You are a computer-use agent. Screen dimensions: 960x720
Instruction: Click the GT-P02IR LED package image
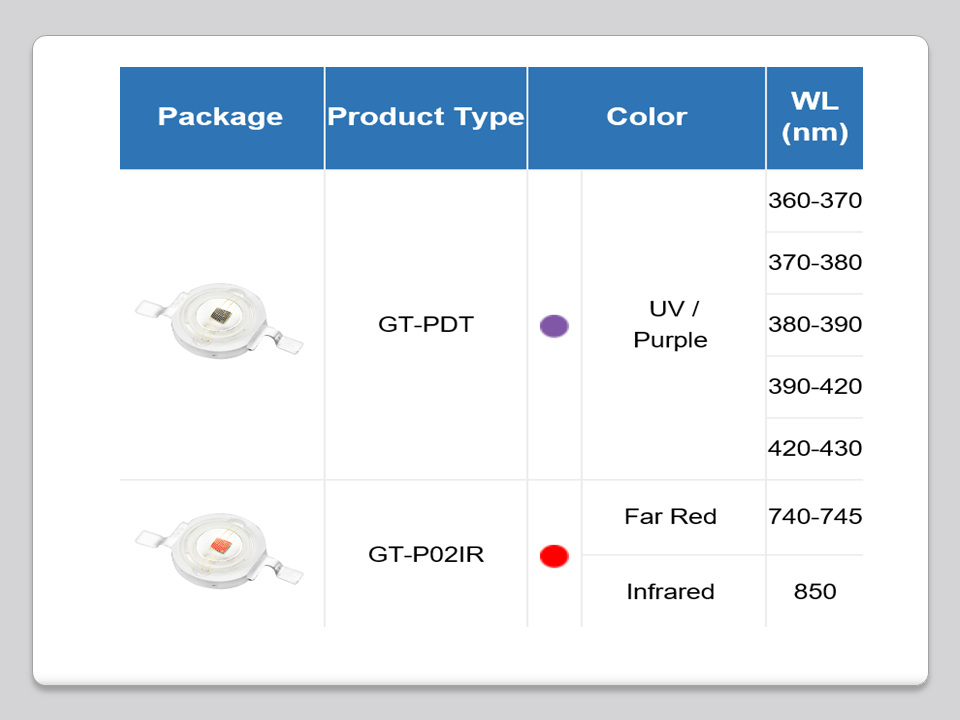pos(219,549)
